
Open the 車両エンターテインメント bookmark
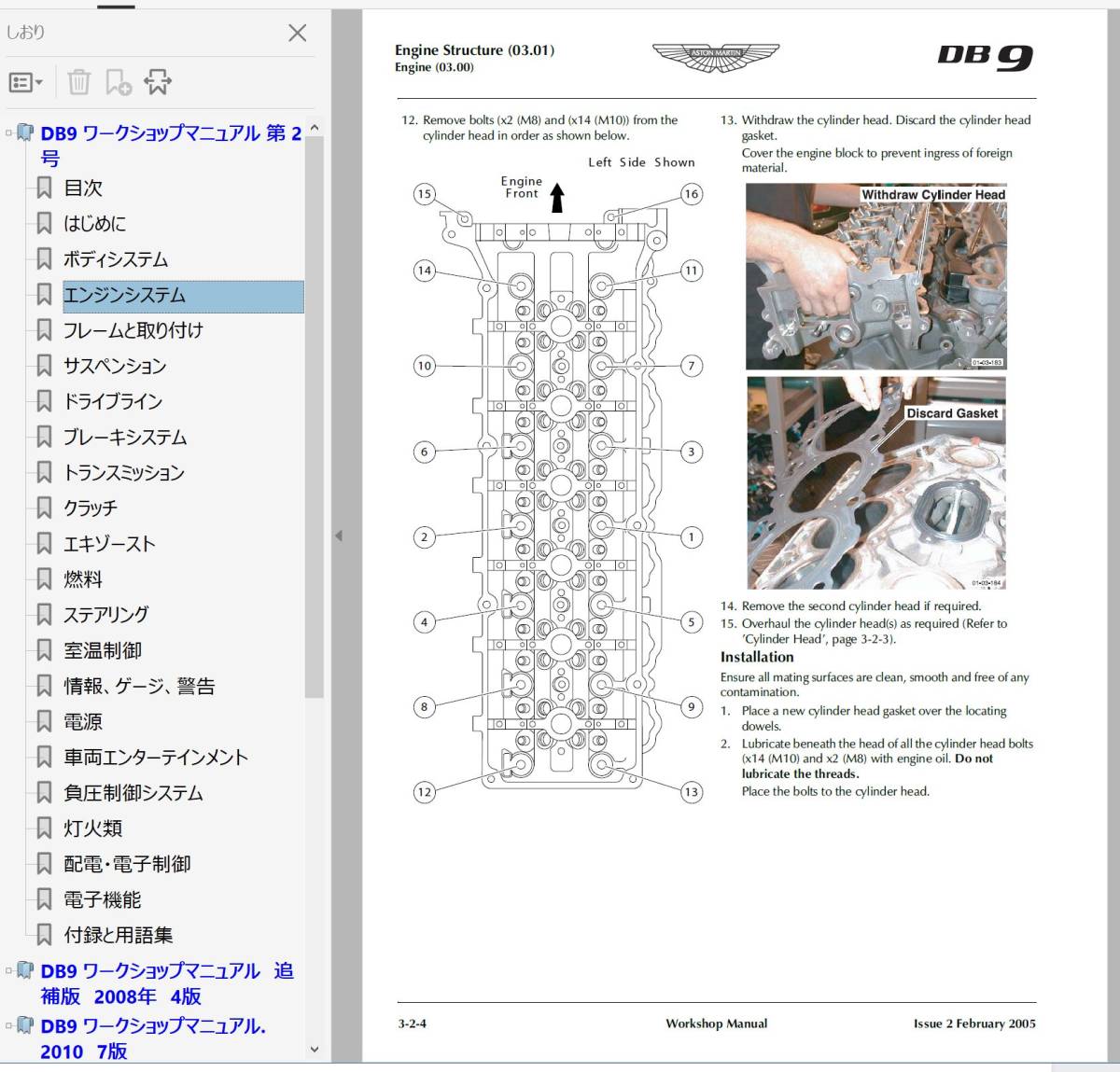(156, 757)
